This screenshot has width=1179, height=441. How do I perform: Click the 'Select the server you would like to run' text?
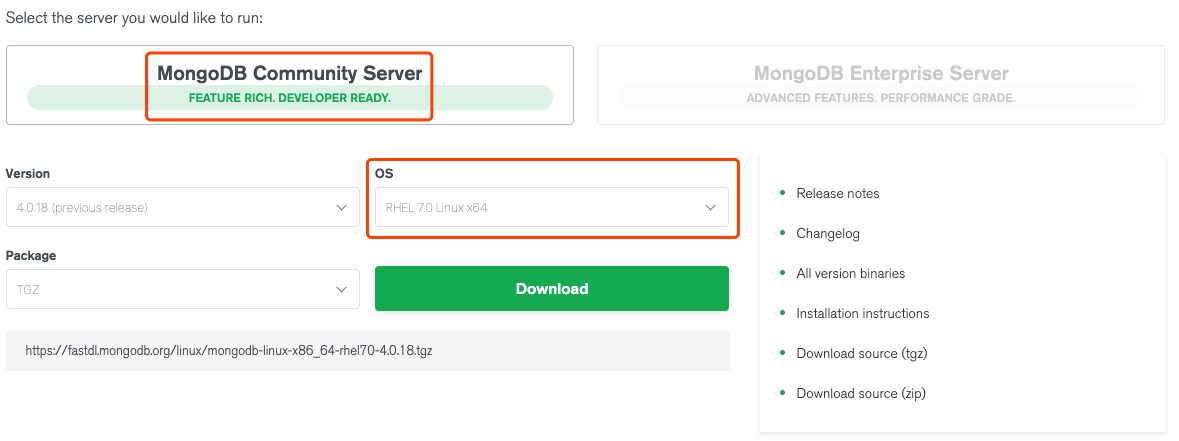click(134, 17)
